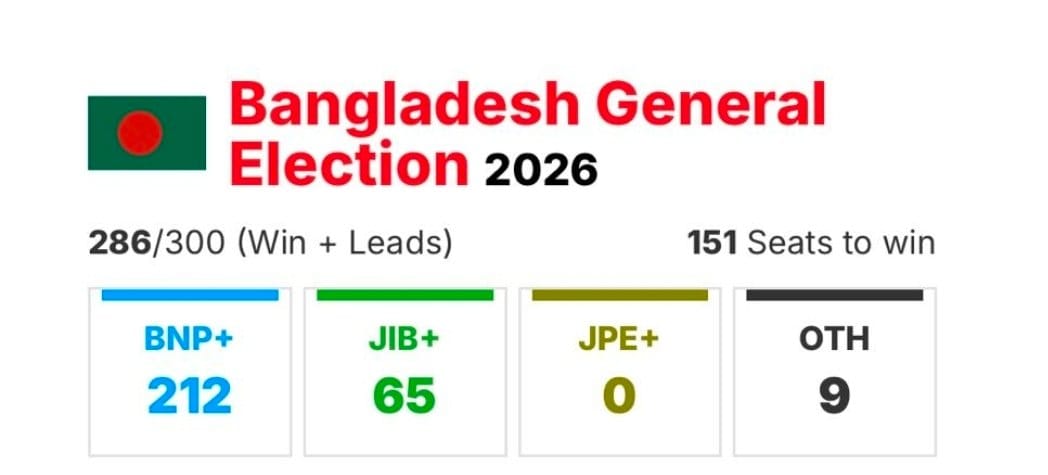Screen dimensions: 1048x475
Task: Click the Bangladesh flag icon
Action: [147, 133]
